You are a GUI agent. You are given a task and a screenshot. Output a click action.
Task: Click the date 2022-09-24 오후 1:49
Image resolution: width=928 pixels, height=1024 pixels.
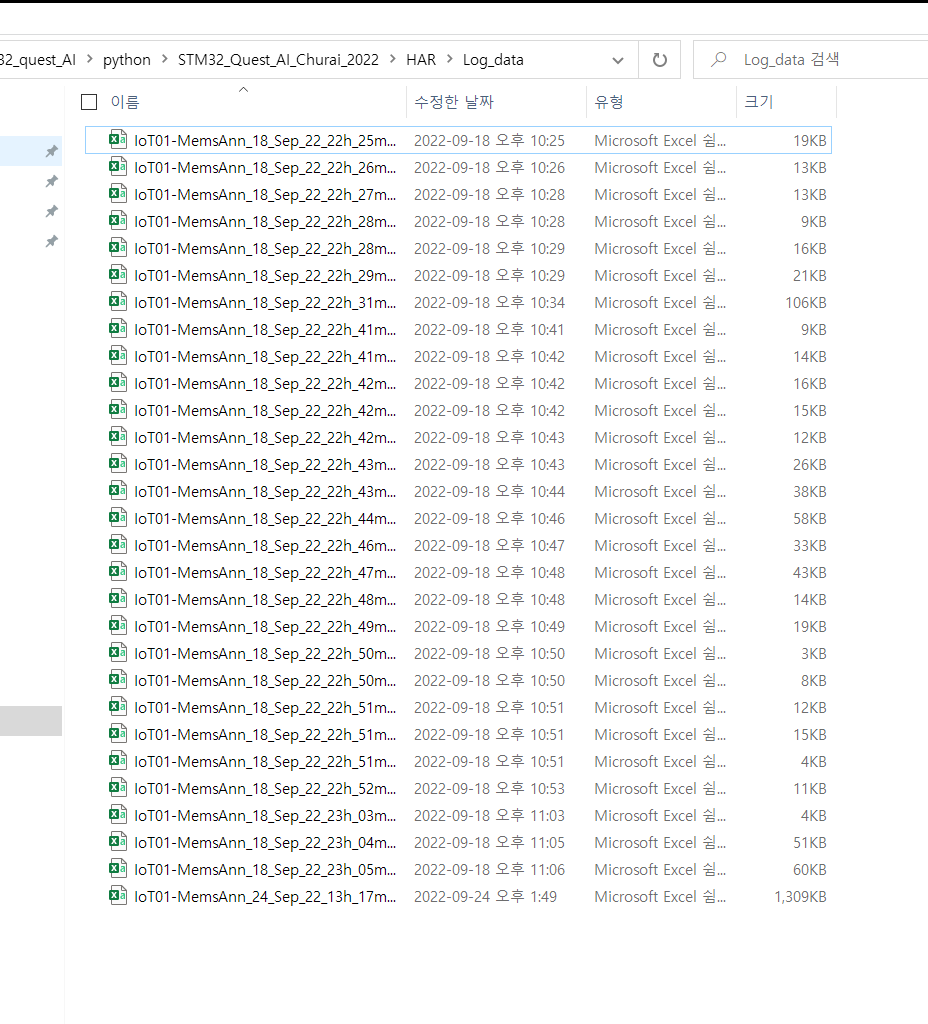(485, 897)
